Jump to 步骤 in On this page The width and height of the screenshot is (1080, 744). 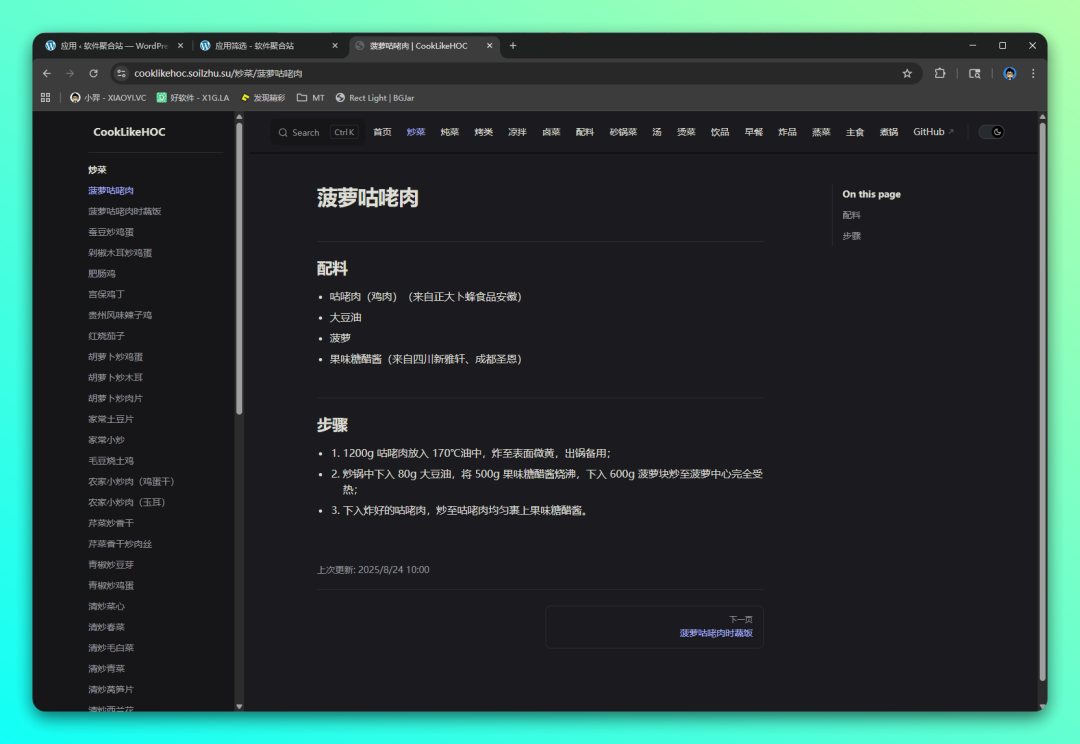coord(851,236)
